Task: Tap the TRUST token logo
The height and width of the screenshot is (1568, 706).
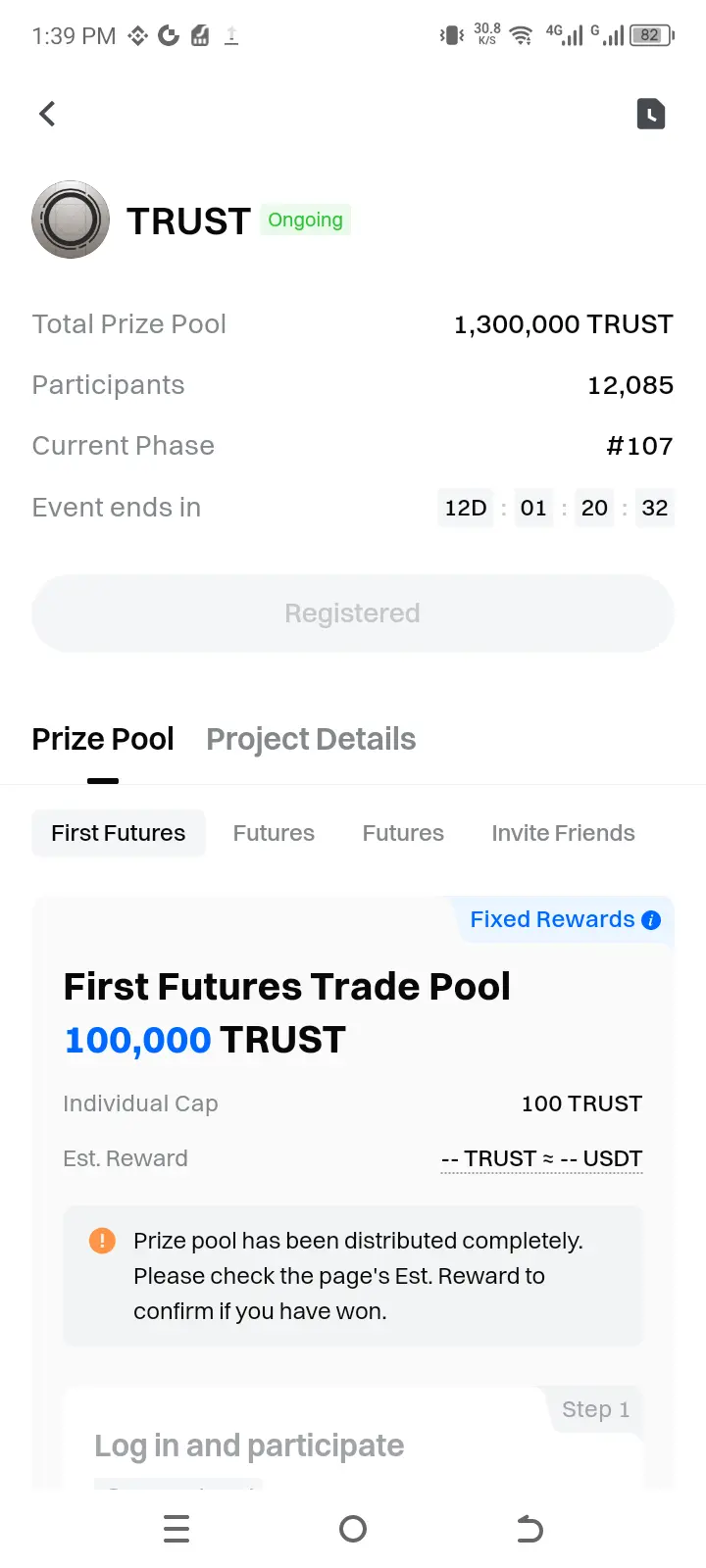Action: coord(71,220)
